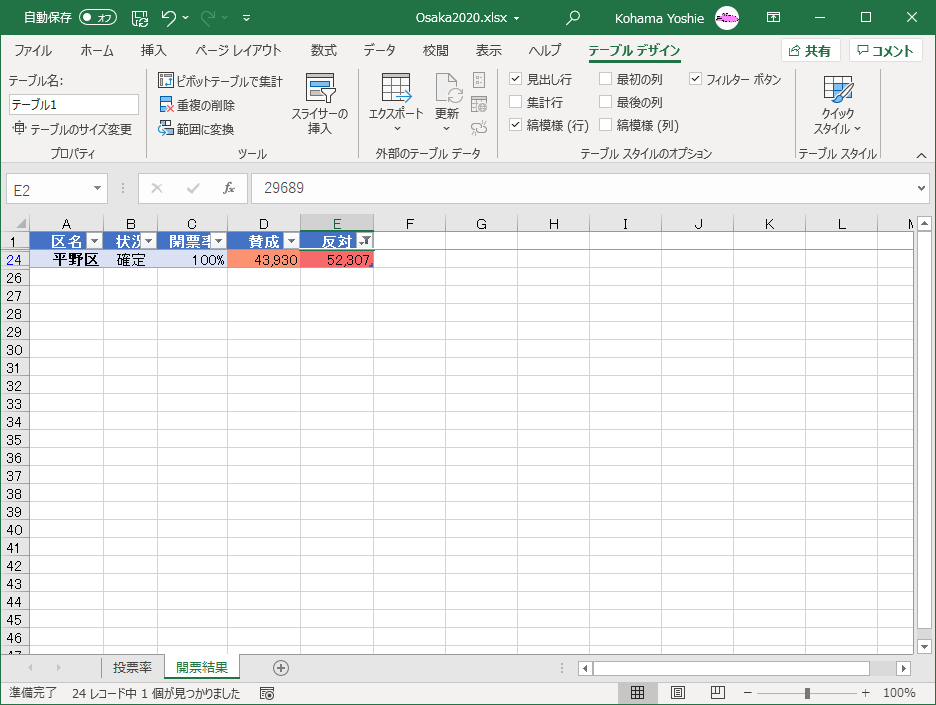Click the formula cancel X icon
Viewport: 936px width, 705px height.
[x=157, y=189]
